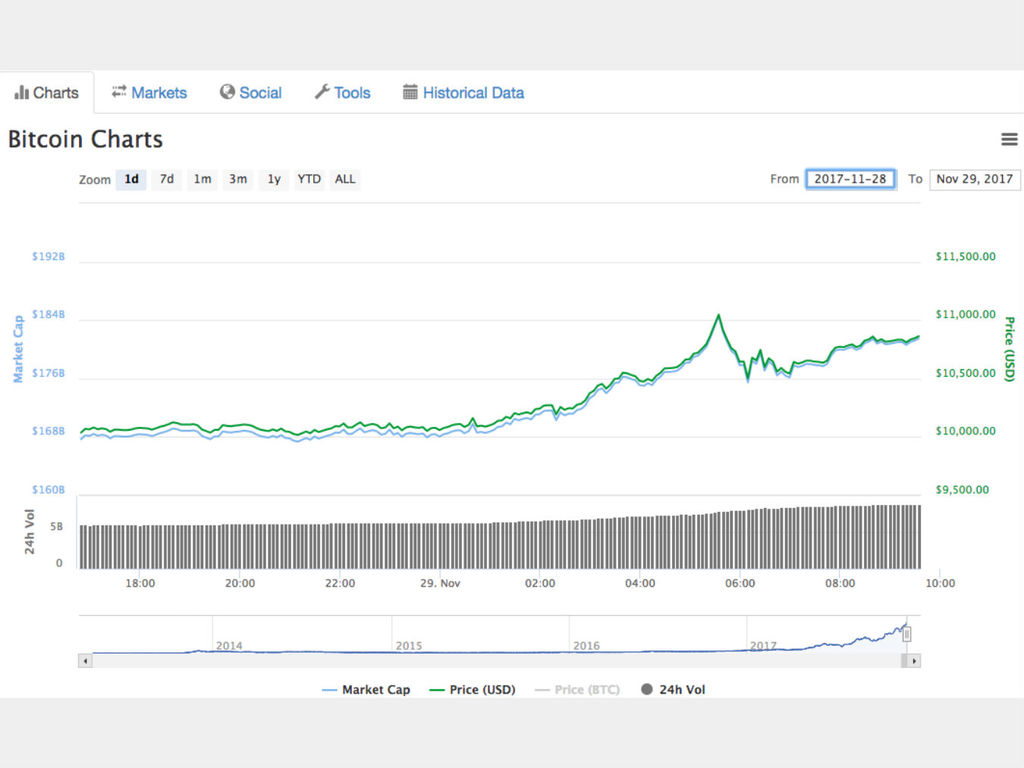Screen dimensions: 1024x768
Task: Open the Tools tab
Action: [343, 93]
